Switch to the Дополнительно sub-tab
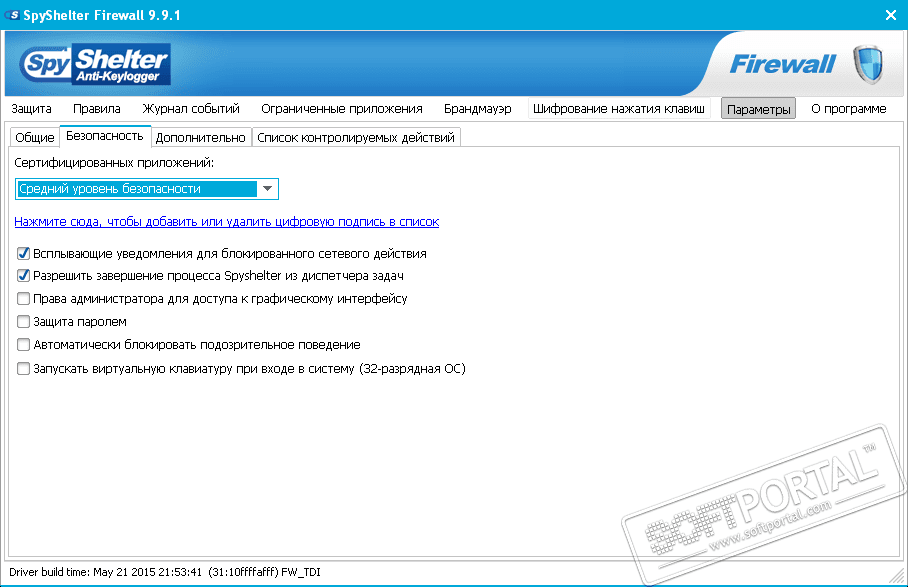 click(200, 138)
